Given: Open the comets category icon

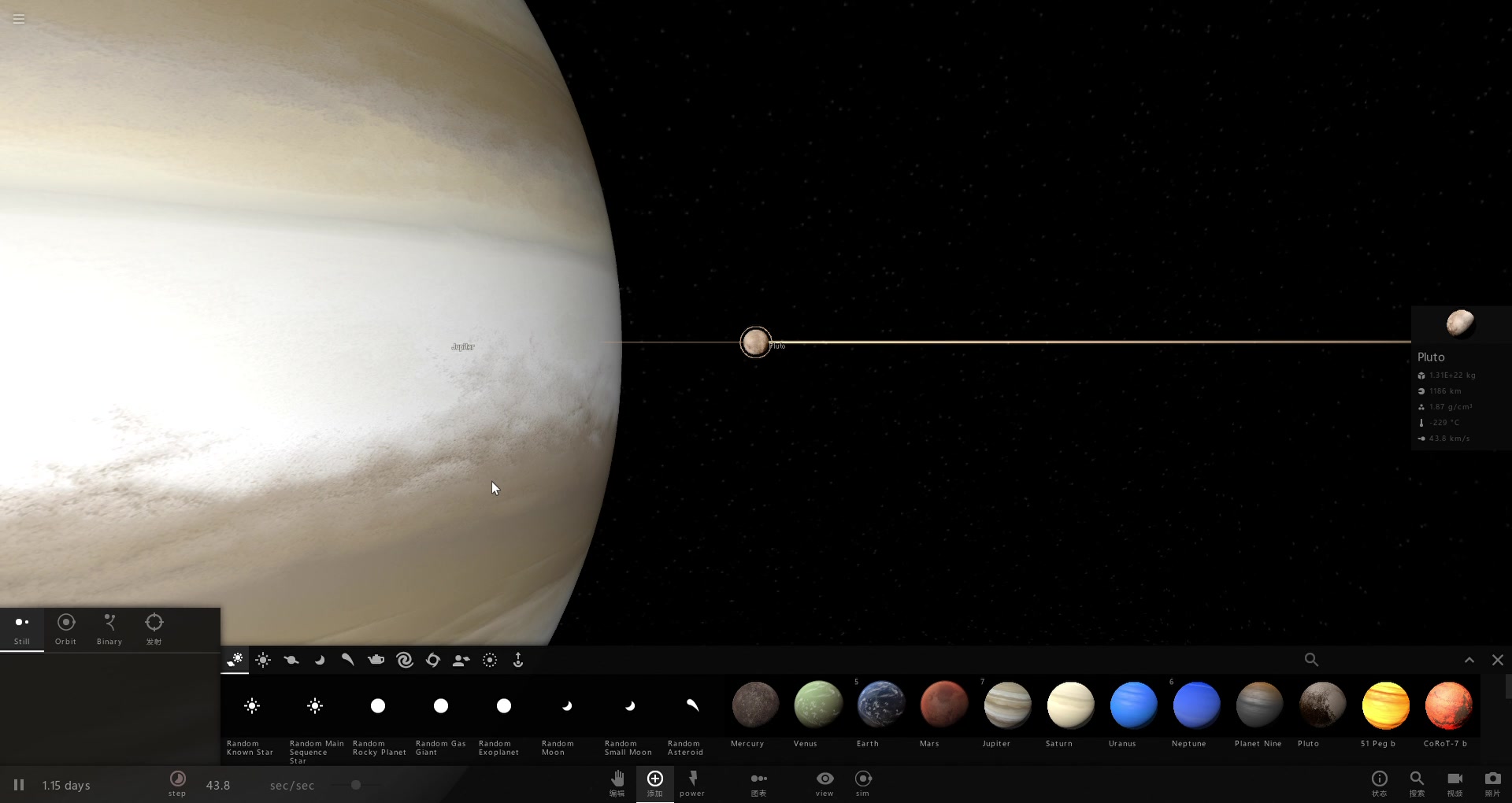Looking at the screenshot, I should (347, 660).
